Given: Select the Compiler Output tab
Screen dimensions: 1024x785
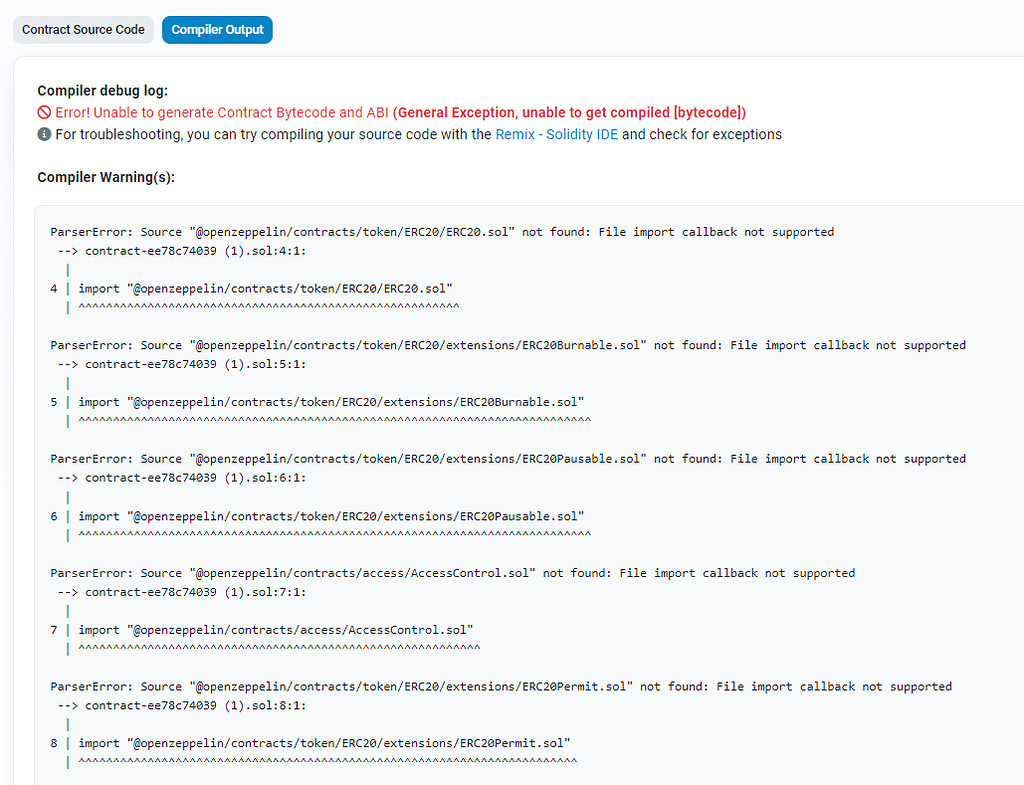Looking at the screenshot, I should pyautogui.click(x=217, y=29).
